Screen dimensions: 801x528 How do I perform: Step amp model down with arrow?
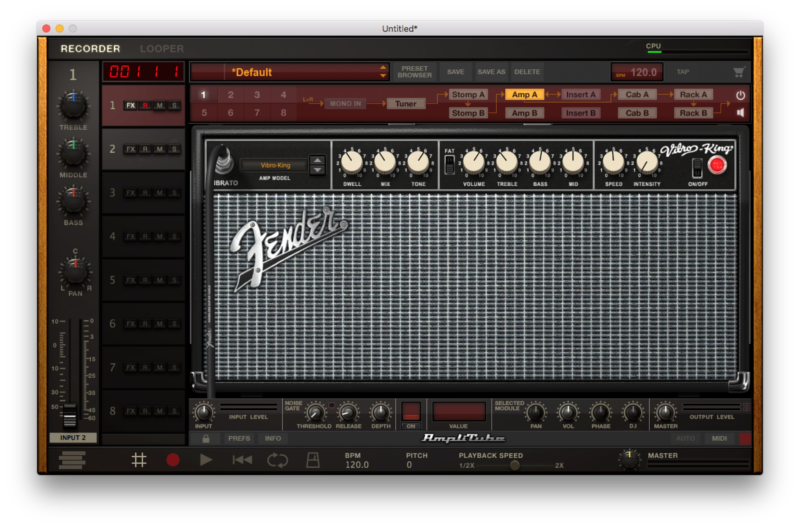[x=317, y=170]
